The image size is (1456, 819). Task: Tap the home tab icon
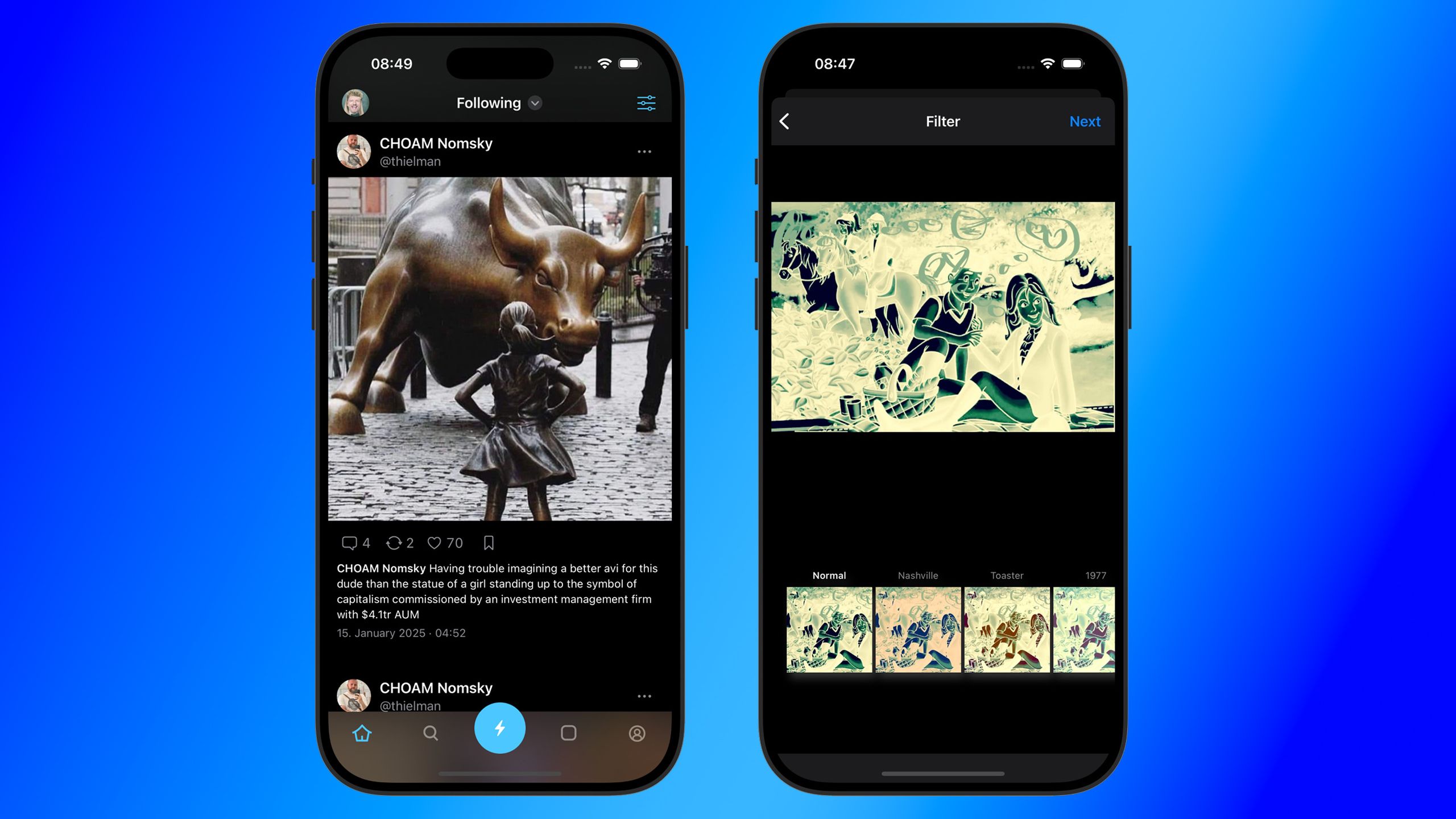point(361,731)
